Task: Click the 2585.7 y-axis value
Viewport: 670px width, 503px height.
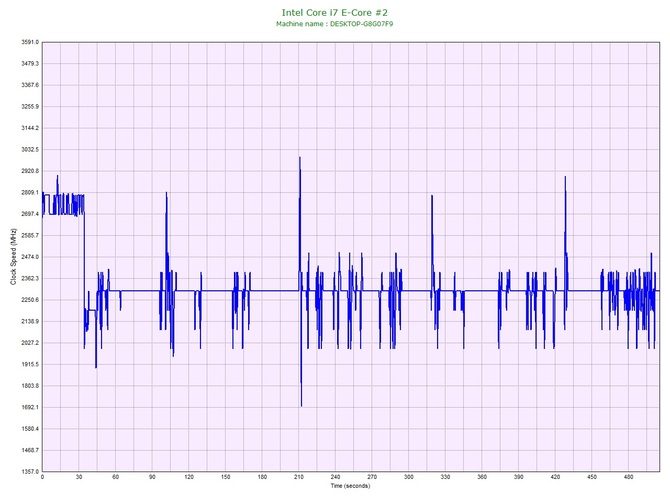Action: (x=30, y=235)
